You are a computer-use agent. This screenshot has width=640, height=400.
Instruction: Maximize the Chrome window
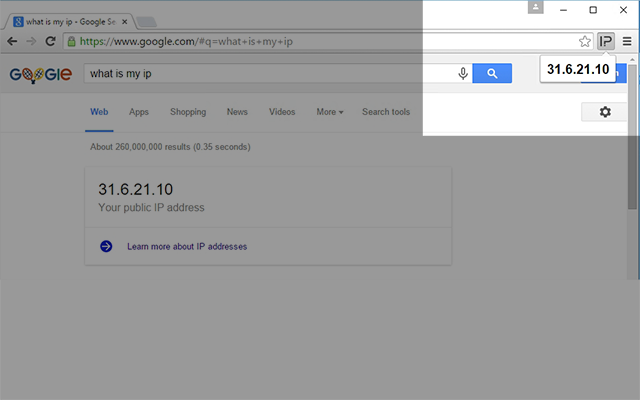593,10
